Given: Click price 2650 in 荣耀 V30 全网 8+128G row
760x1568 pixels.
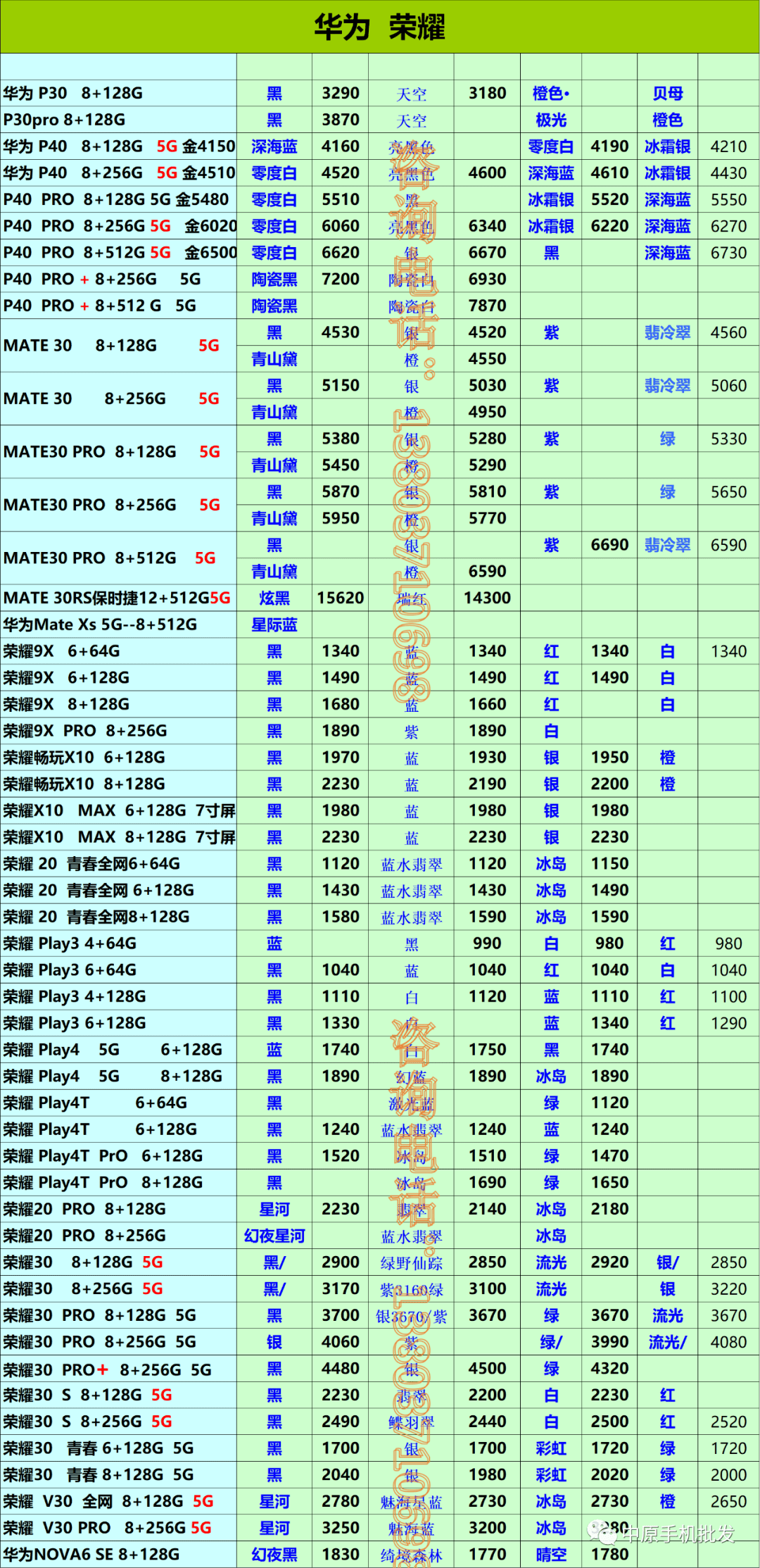Looking at the screenshot, I should click(x=728, y=1503).
